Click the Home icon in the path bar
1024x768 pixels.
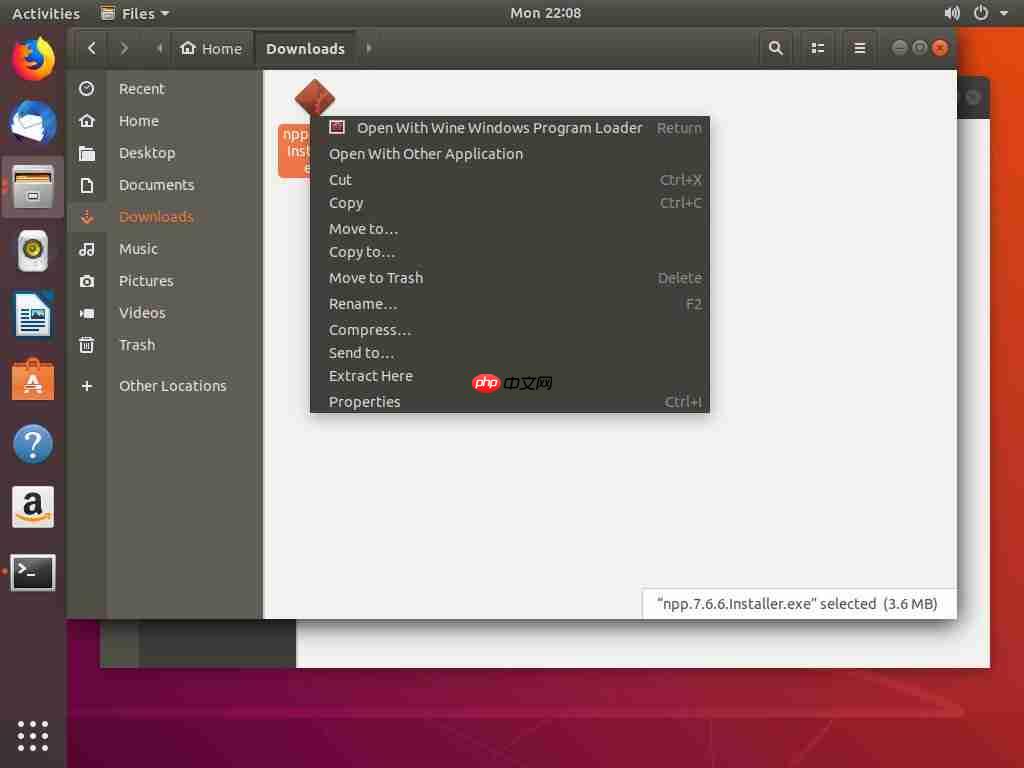212,47
